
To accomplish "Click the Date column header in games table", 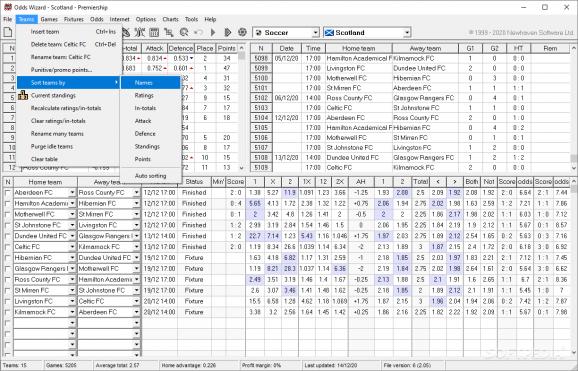I will (286, 48).
